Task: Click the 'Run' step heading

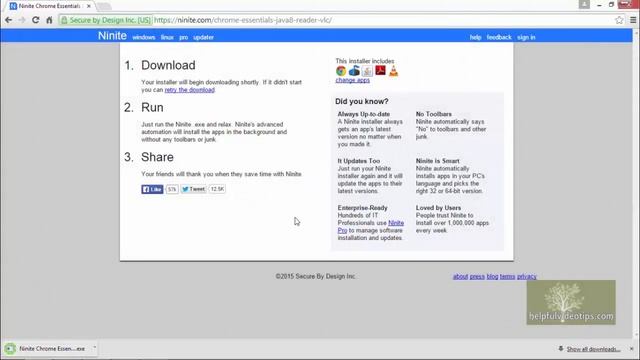Action: (152, 107)
